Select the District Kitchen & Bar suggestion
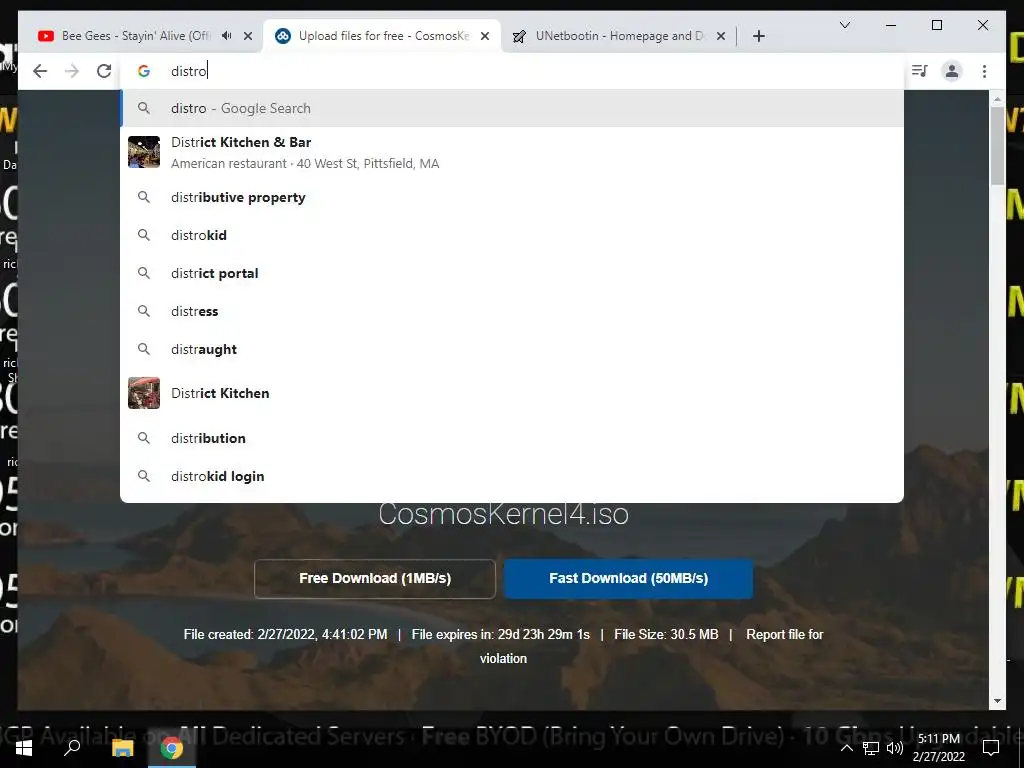Image resolution: width=1024 pixels, height=768 pixels. 512,152
